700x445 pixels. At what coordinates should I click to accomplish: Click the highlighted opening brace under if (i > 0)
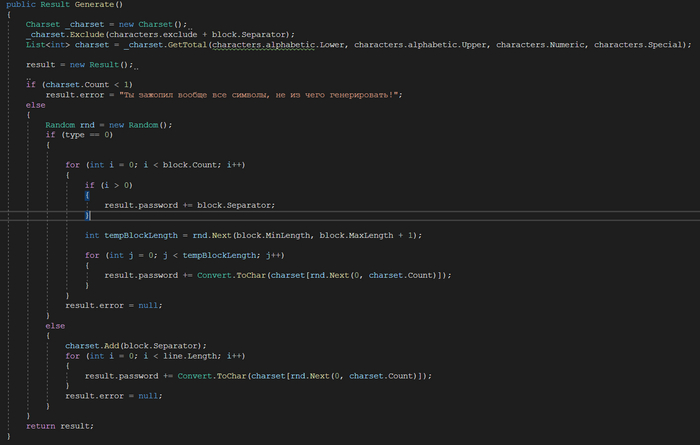[87, 195]
